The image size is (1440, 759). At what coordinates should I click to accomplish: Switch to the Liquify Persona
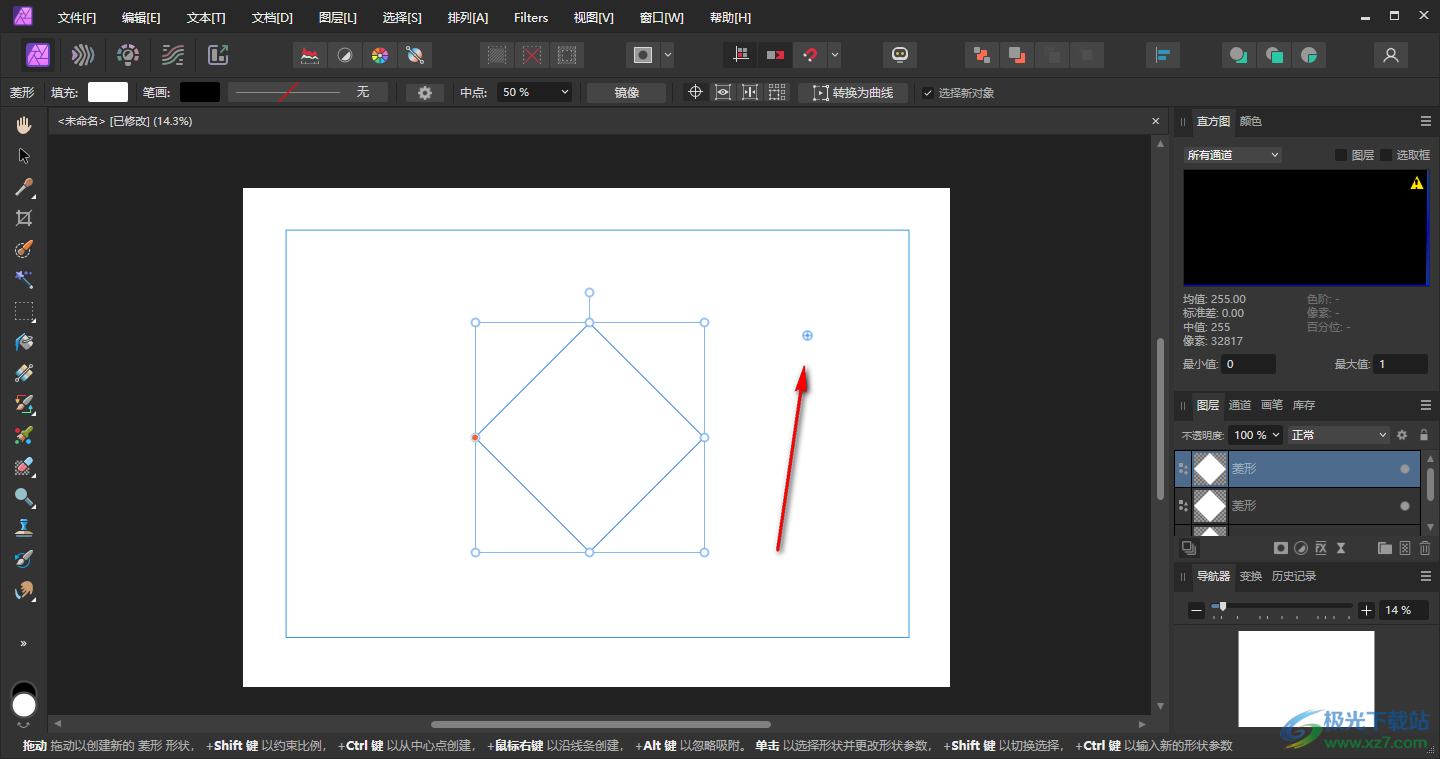84,55
